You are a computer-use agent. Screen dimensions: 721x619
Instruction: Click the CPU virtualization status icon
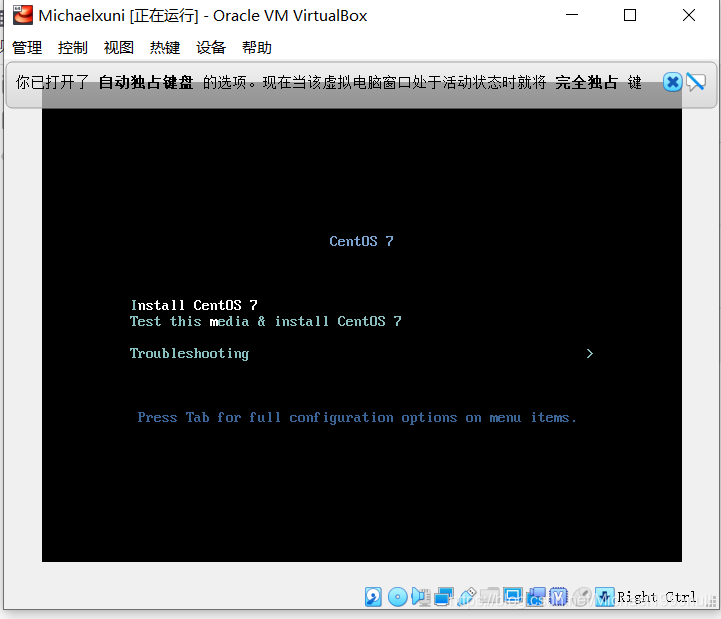click(558, 597)
